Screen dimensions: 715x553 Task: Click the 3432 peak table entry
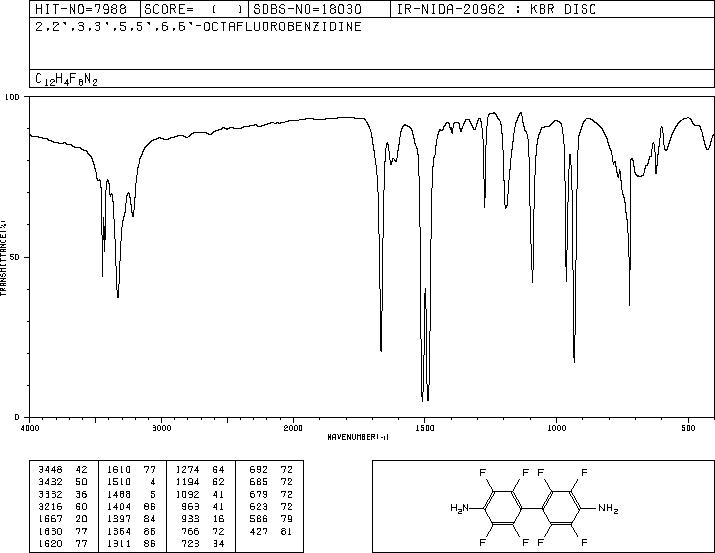pyautogui.click(x=51, y=482)
